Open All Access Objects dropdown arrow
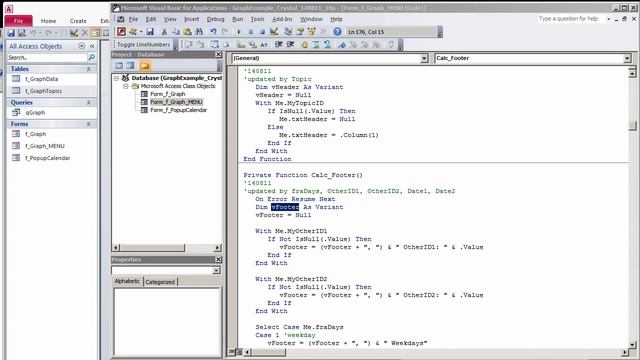The width and height of the screenshot is (640, 360). [82, 46]
